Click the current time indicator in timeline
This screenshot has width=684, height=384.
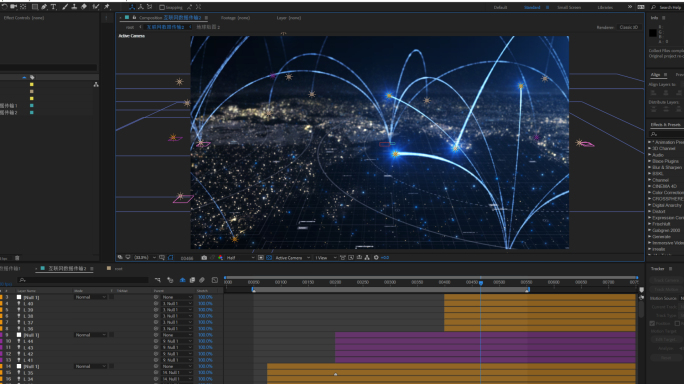481,283
